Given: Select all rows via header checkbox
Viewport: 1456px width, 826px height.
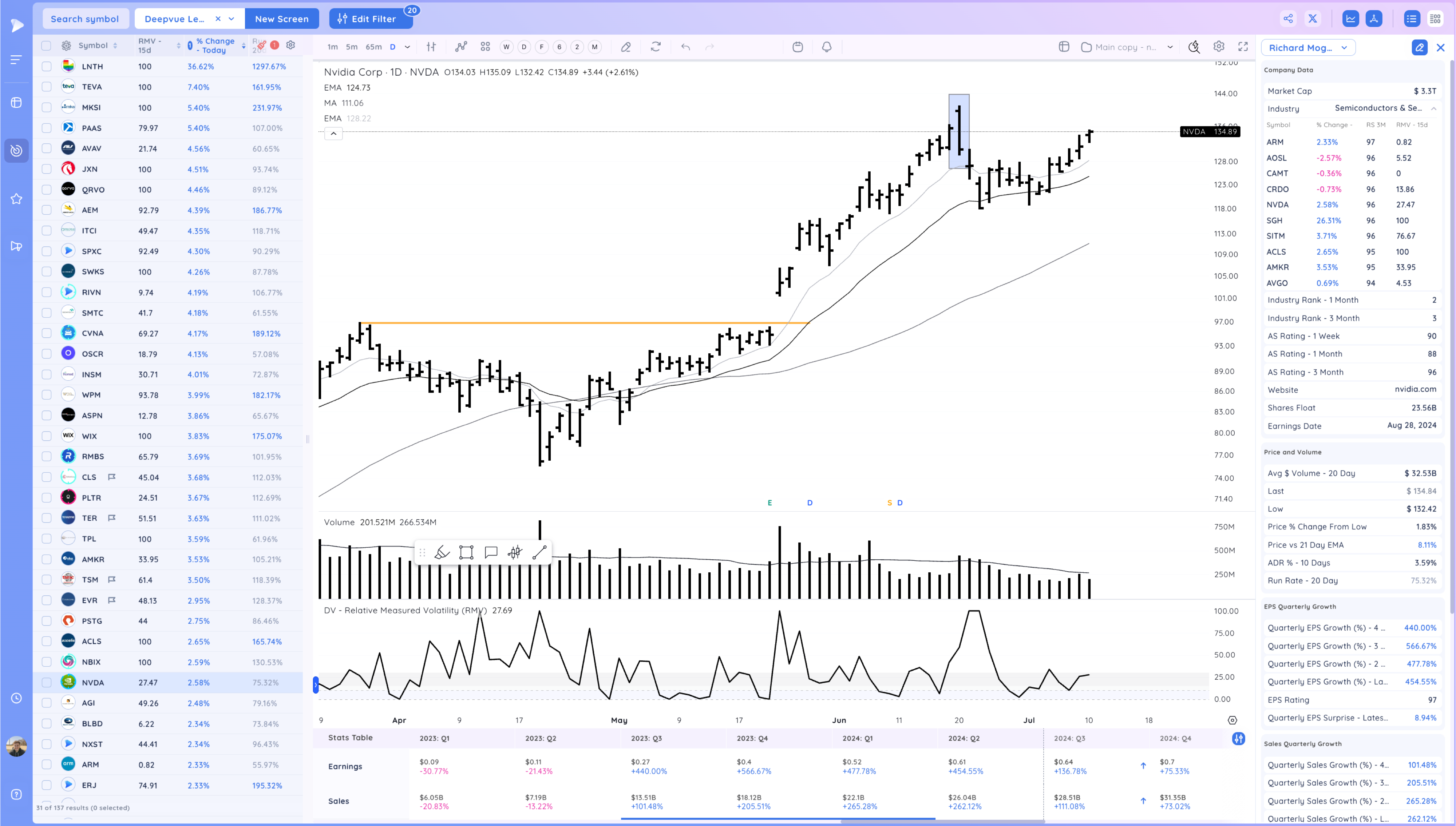Looking at the screenshot, I should (x=47, y=45).
